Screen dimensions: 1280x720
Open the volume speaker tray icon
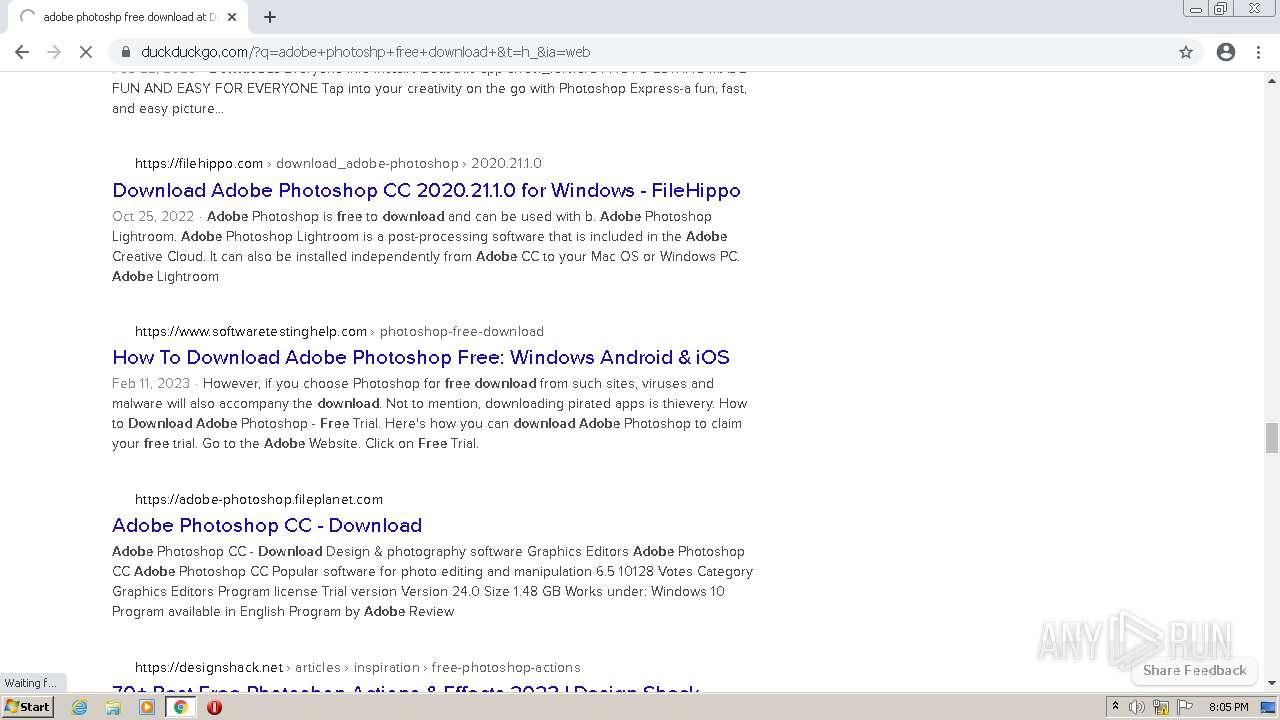(x=1137, y=707)
